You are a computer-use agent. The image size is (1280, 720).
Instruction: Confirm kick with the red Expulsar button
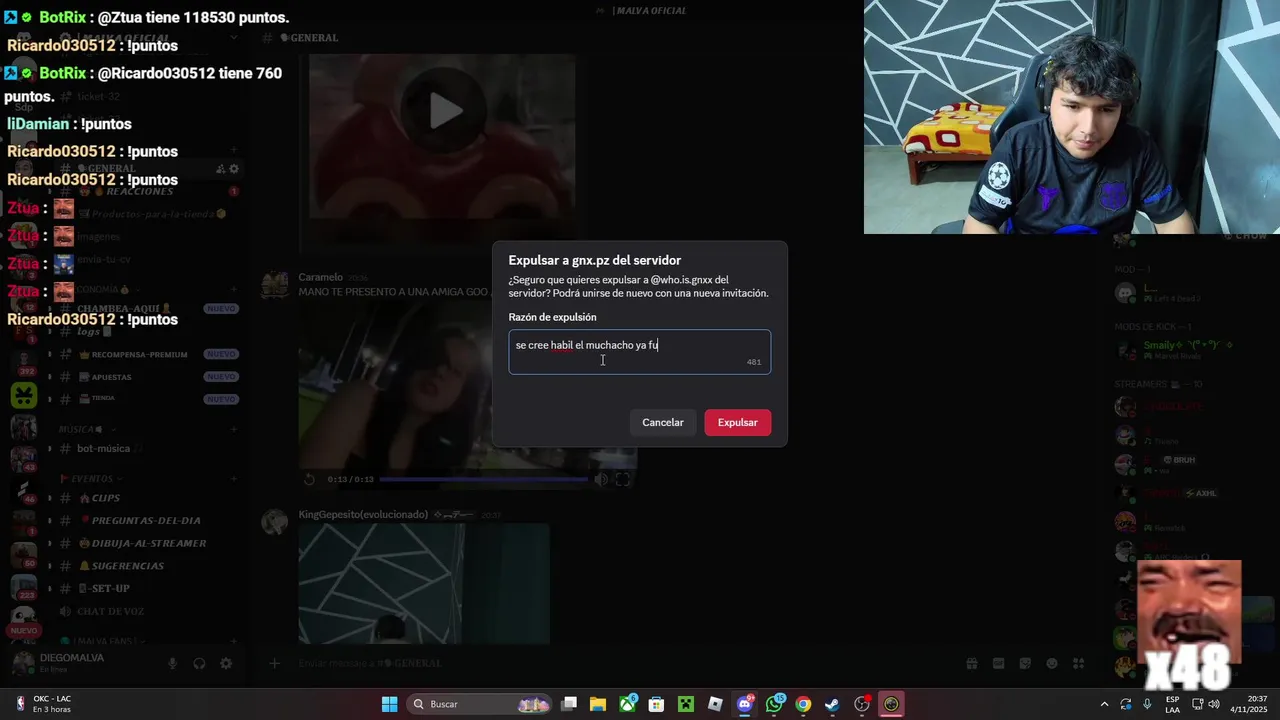pos(737,422)
